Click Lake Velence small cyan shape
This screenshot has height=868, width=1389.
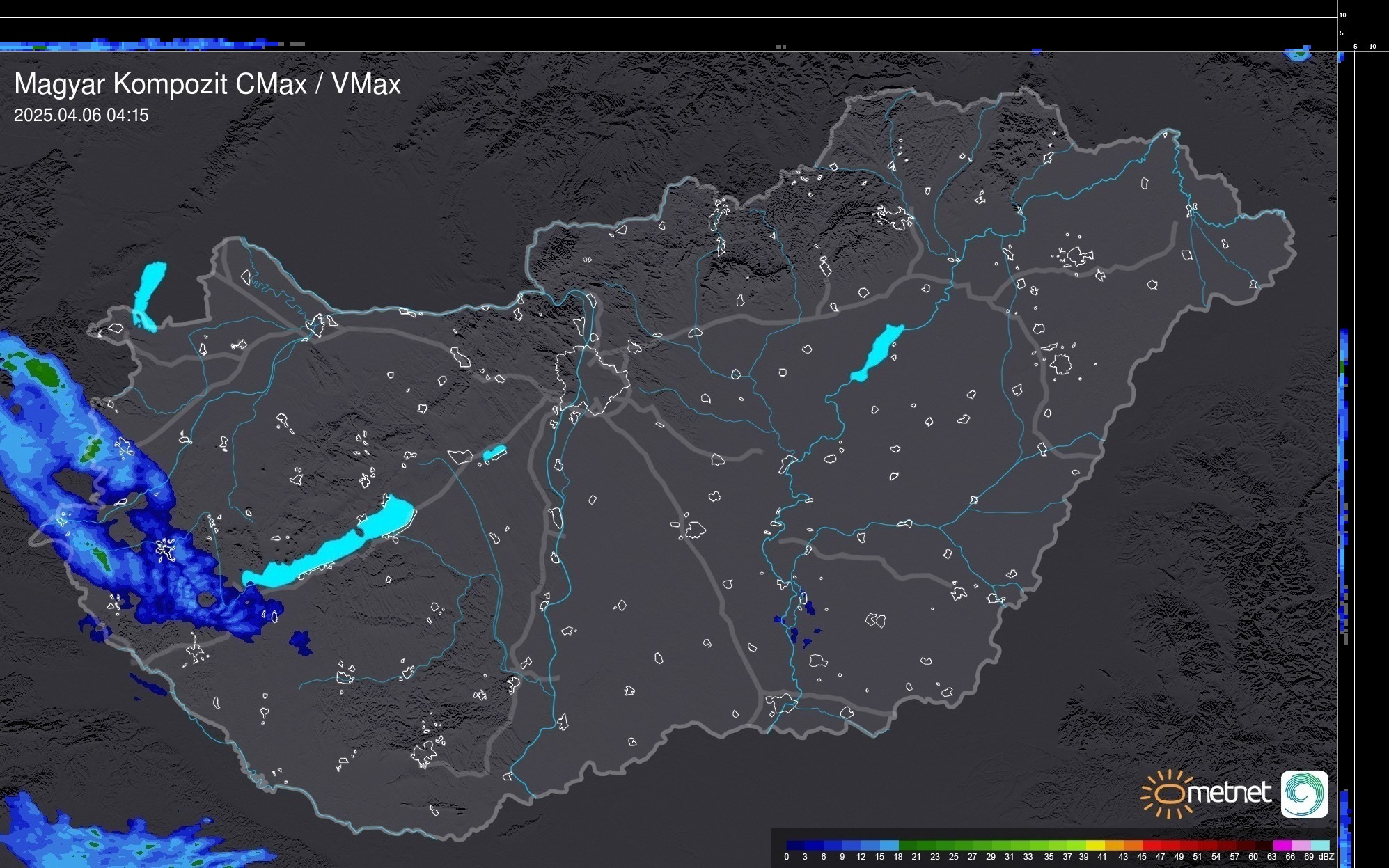[494, 453]
